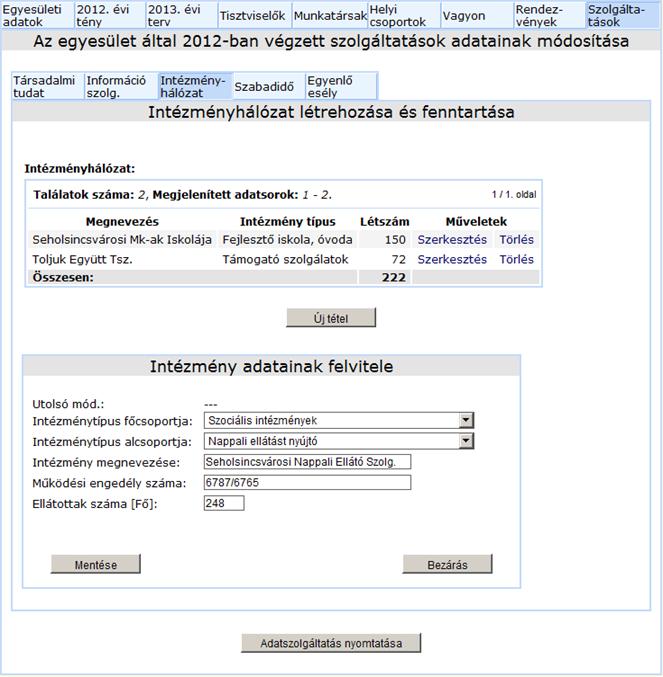Click Törlés for Seholsincsvárosi Mk-ak Iskolája

(x=516, y=240)
